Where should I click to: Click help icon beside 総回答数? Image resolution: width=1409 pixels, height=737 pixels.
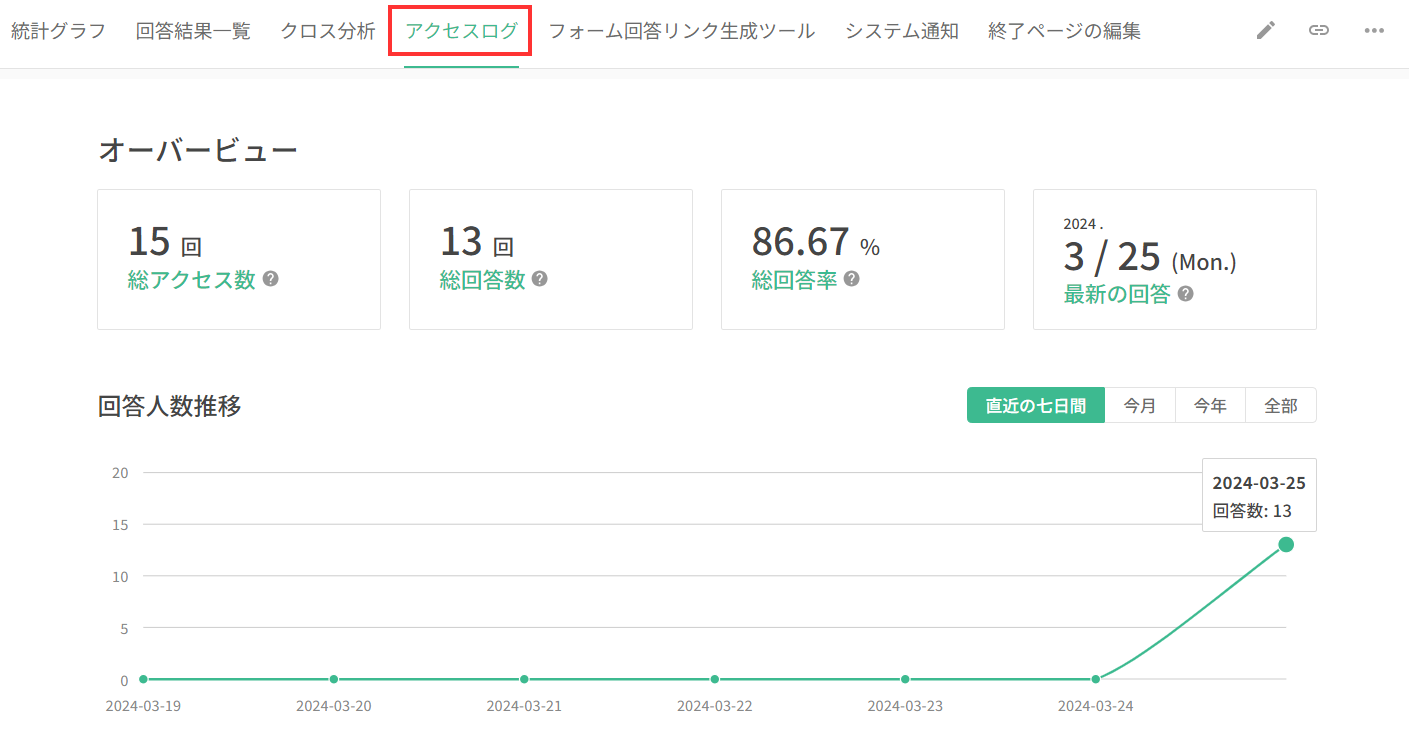[x=539, y=279]
